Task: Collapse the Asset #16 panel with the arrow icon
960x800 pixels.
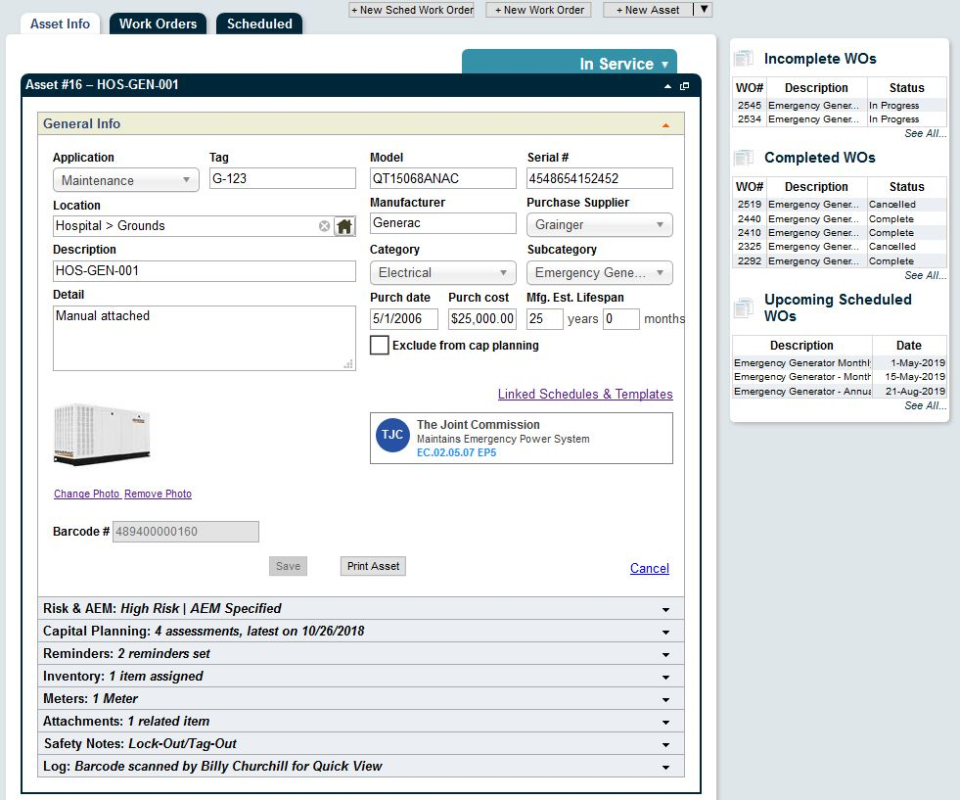Action: pyautogui.click(x=668, y=87)
